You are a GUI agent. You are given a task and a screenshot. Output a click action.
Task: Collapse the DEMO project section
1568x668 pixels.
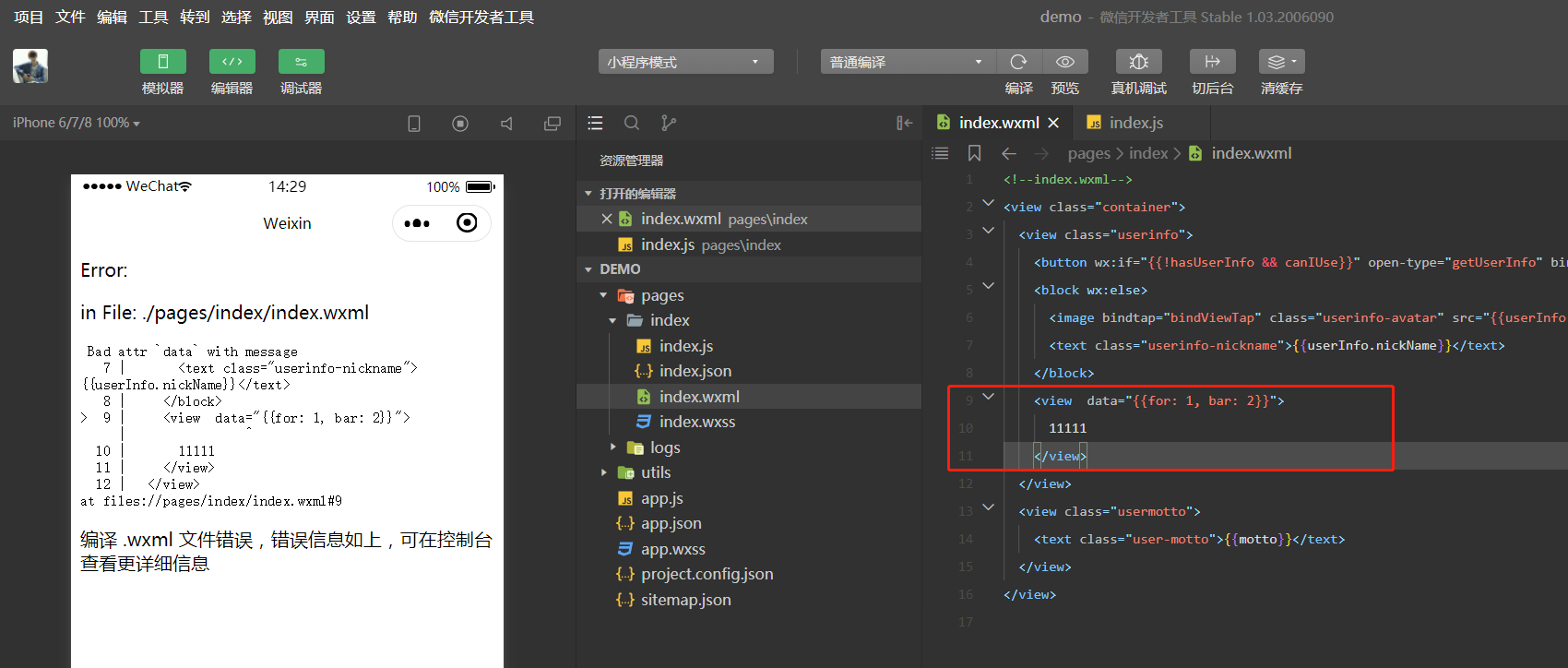pos(588,269)
